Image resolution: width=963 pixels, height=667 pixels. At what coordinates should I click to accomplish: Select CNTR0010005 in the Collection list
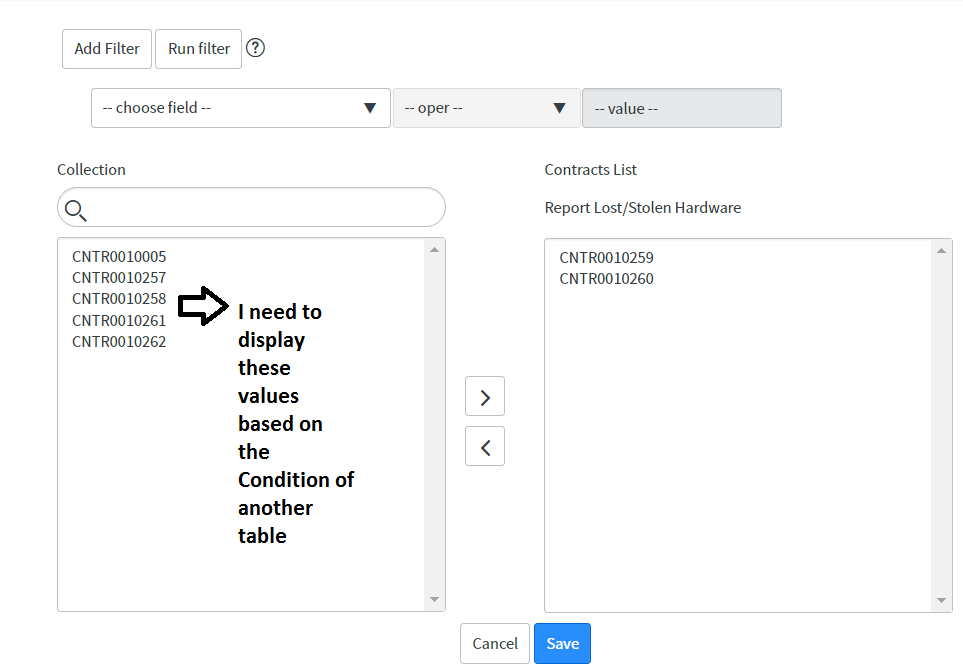[x=119, y=257]
